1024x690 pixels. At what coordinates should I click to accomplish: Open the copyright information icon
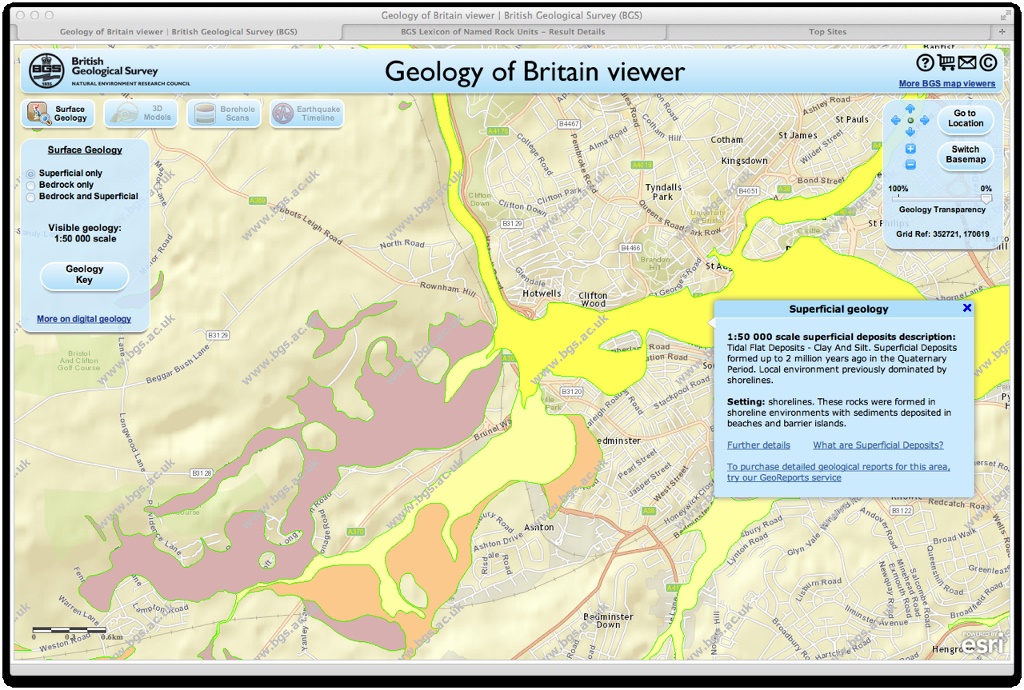coord(988,63)
